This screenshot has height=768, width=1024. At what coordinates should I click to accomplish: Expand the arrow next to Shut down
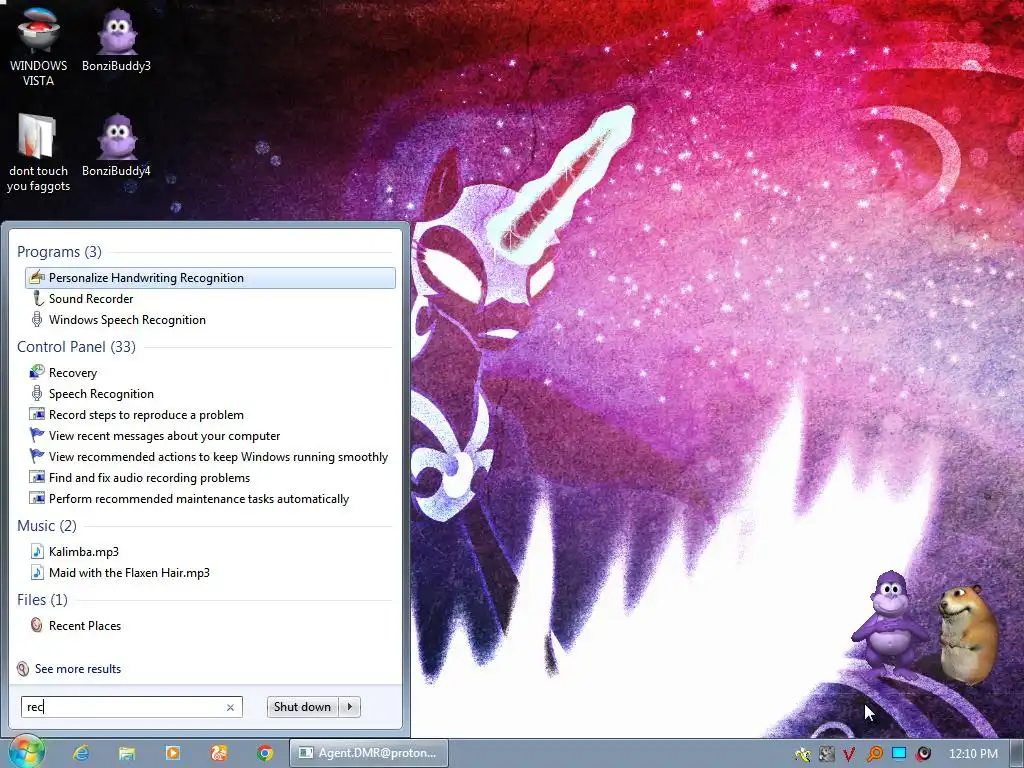click(x=350, y=707)
